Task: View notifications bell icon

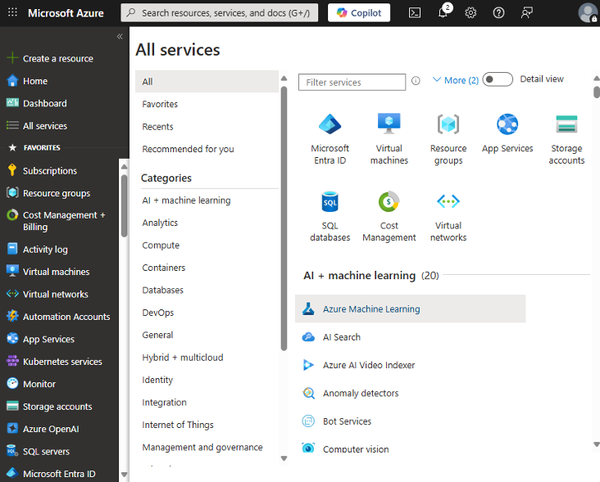Action: point(443,13)
